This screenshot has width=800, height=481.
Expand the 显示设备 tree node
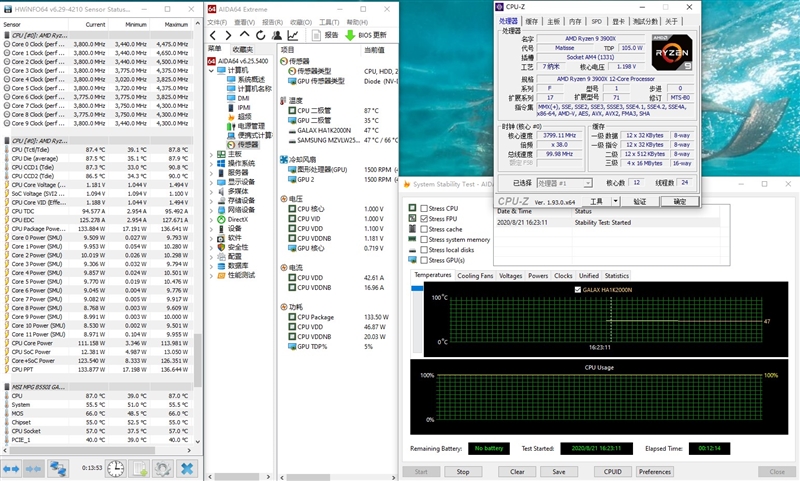(212, 182)
